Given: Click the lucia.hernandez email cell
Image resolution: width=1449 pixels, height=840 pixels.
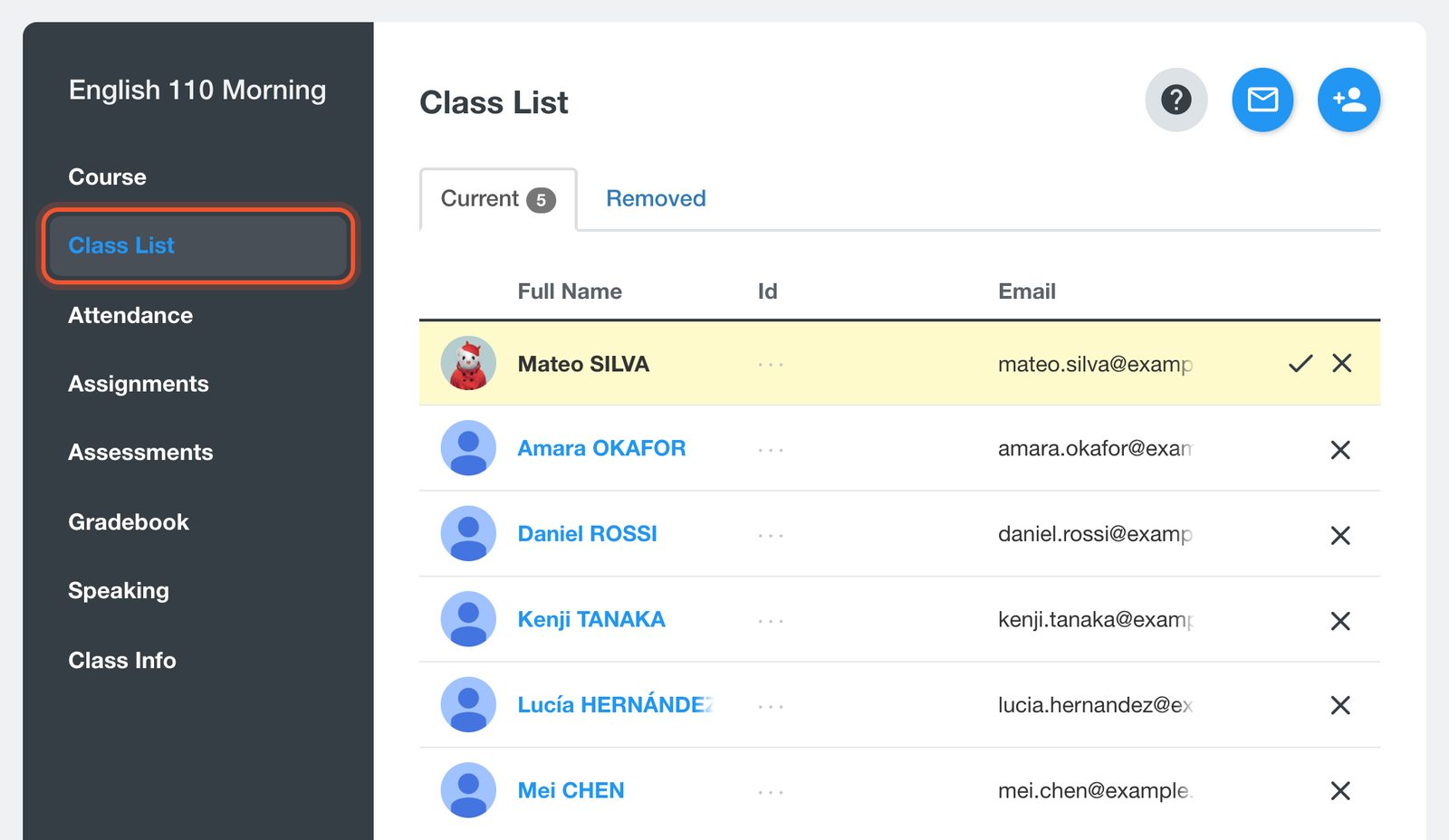Looking at the screenshot, I should click(1095, 704).
